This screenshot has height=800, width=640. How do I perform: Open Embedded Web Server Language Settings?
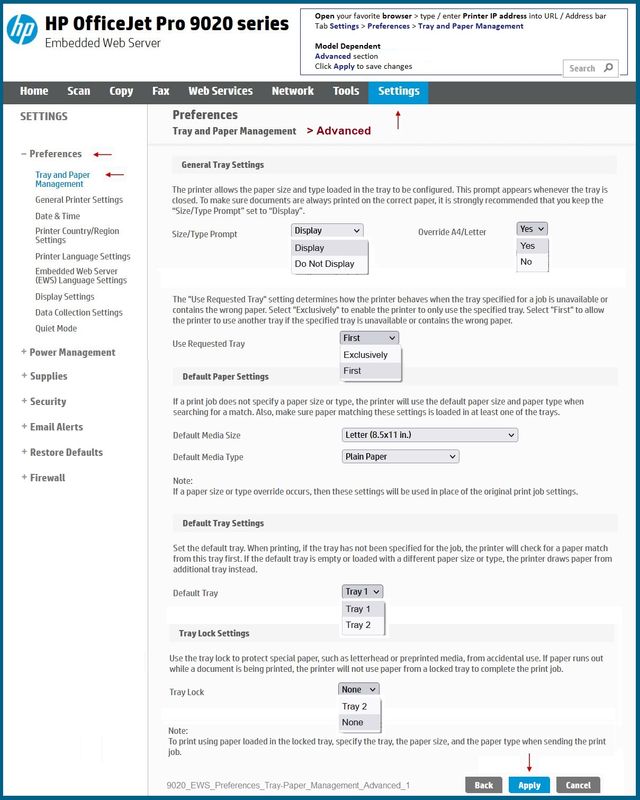point(81,276)
